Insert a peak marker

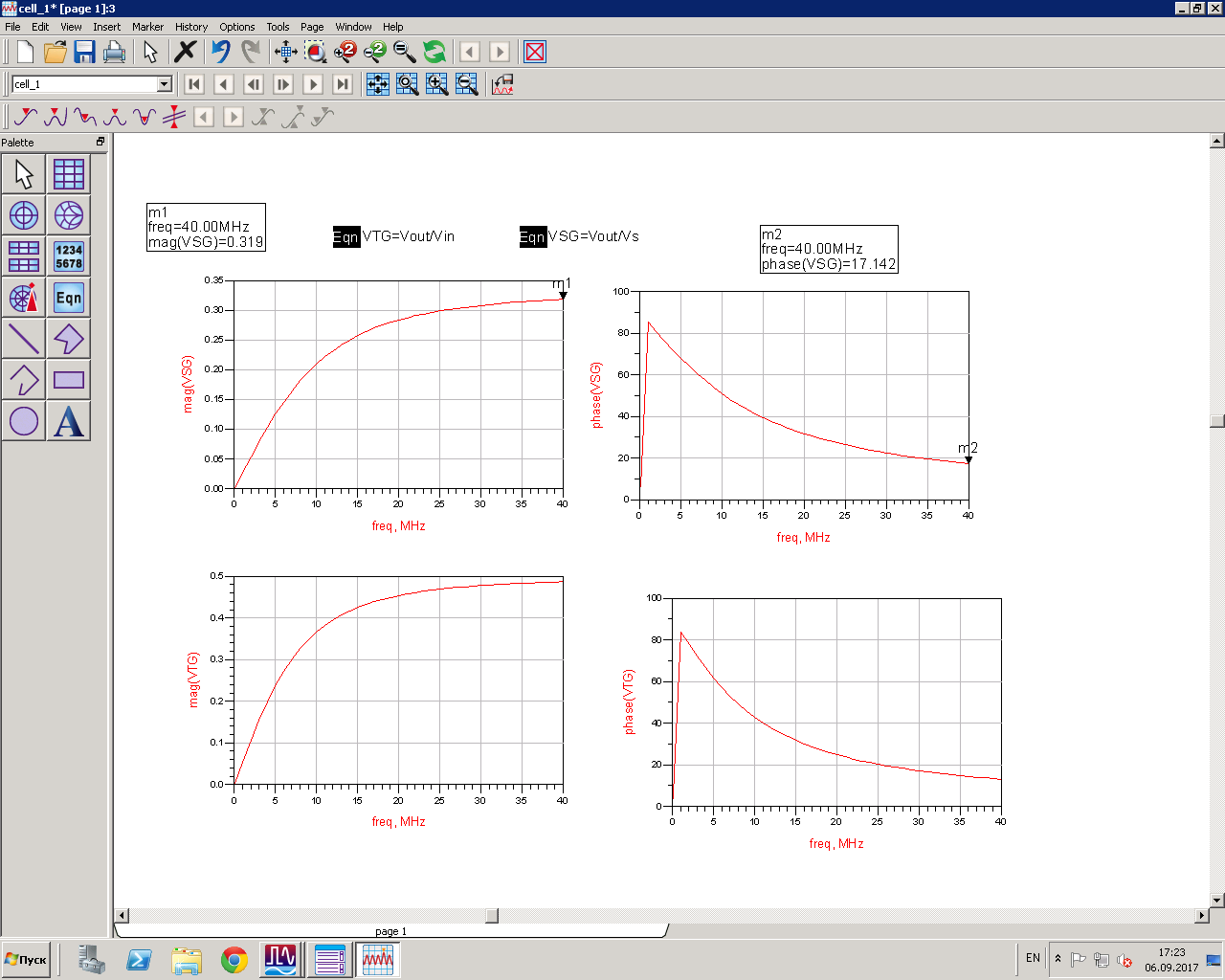point(56,117)
